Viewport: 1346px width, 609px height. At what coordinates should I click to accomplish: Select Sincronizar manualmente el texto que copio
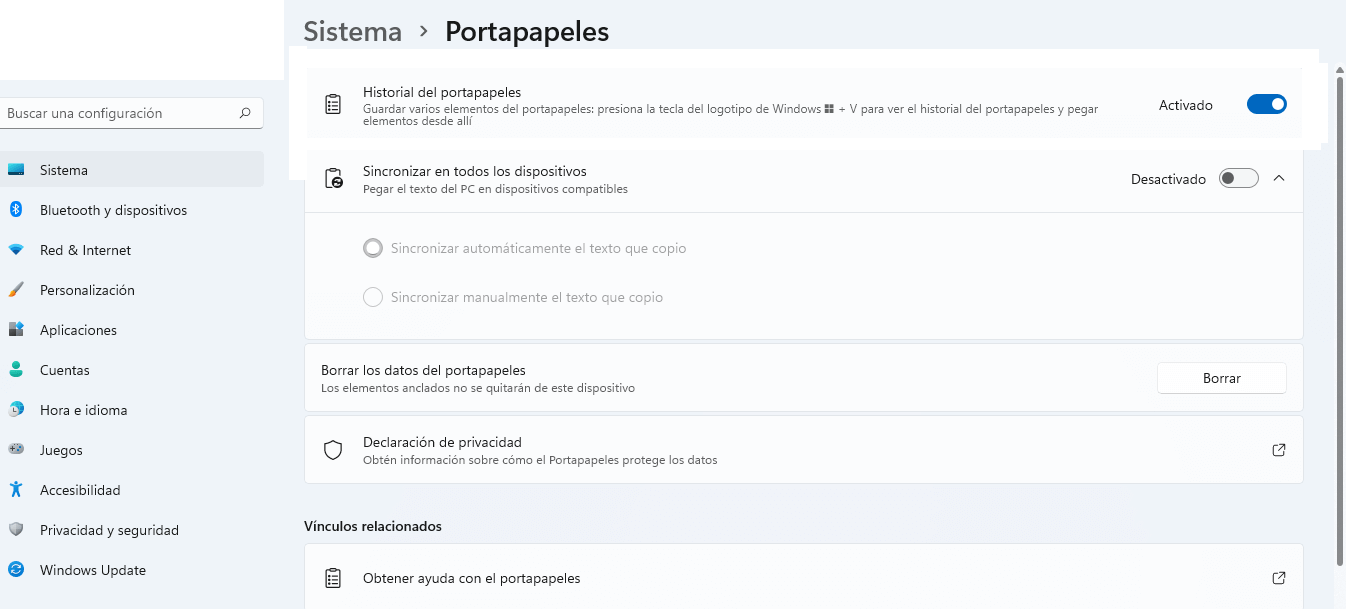point(513,297)
